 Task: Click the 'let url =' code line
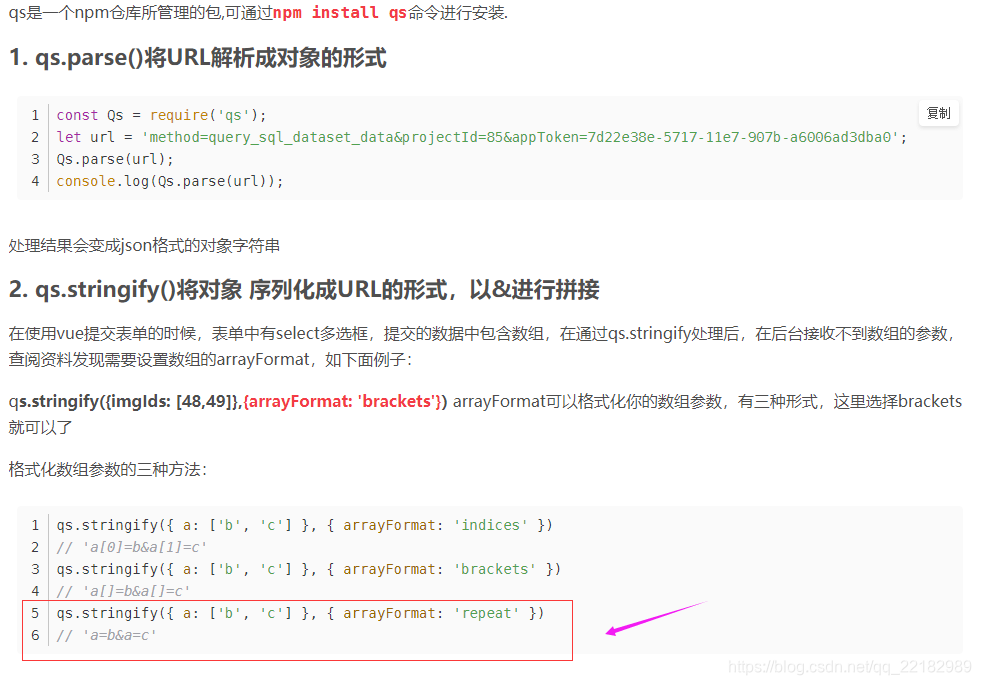[482, 137]
